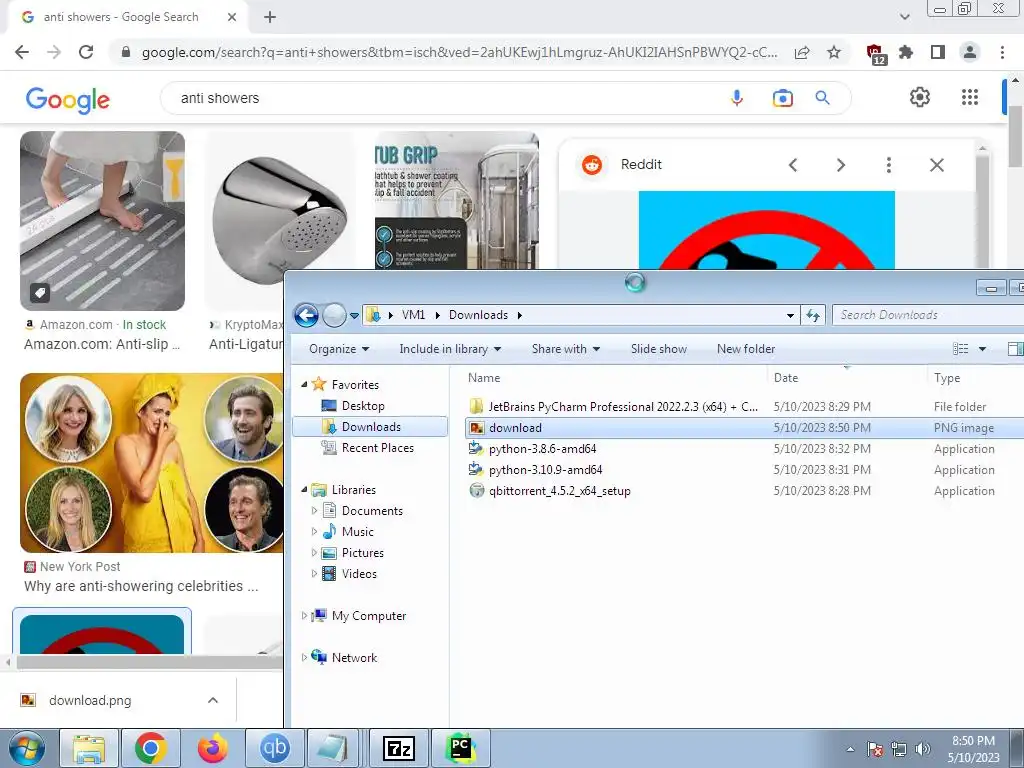The height and width of the screenshot is (768, 1024).
Task: Open New York Post anti-showering celebrities link
Action: [141, 586]
